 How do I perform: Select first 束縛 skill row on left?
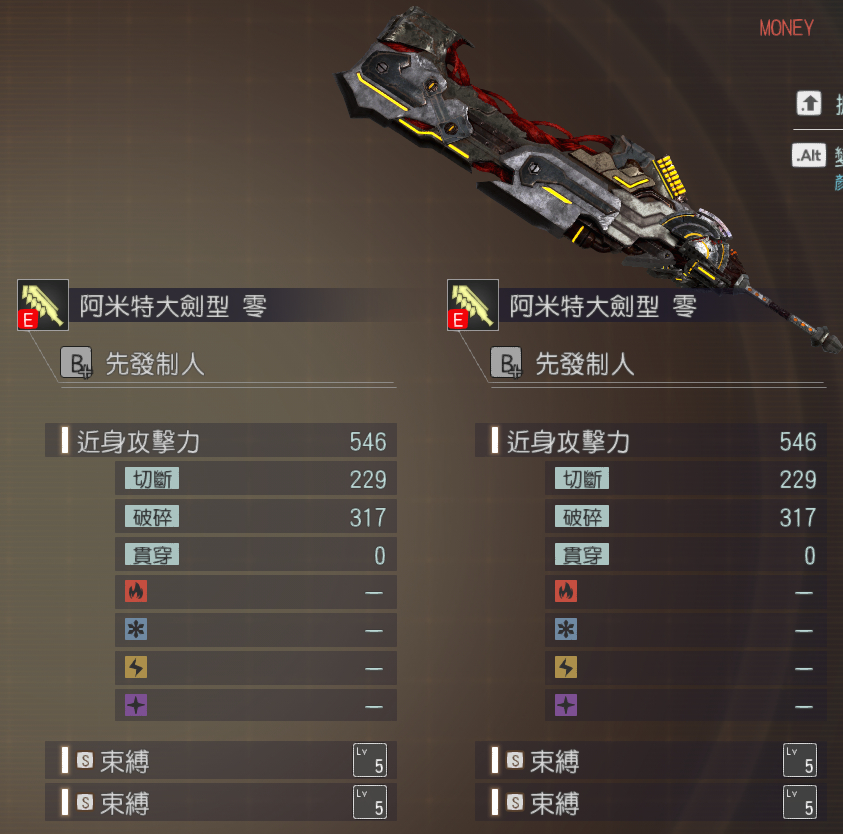[221, 760]
